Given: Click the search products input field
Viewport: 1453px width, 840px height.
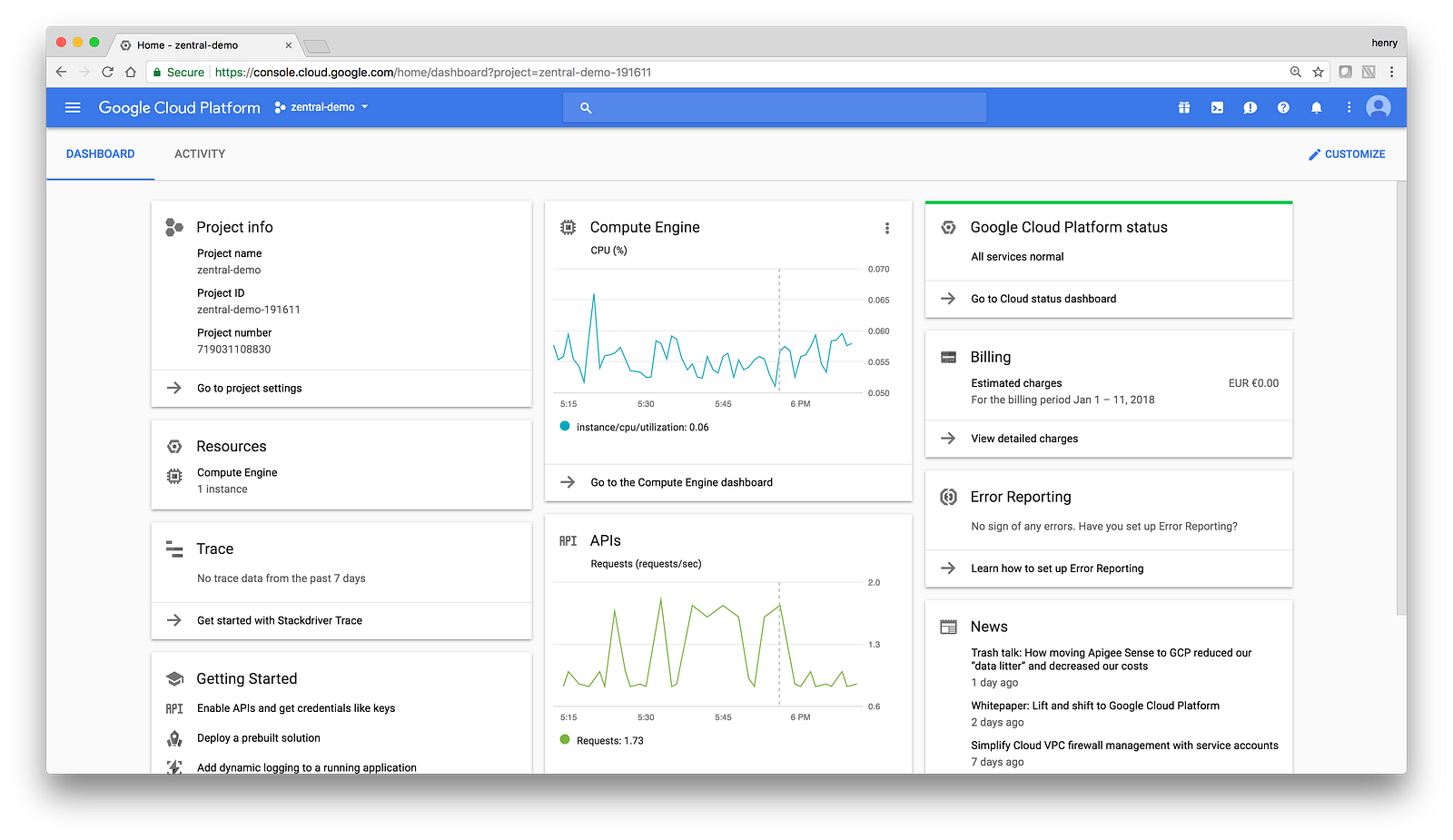Looking at the screenshot, I should pos(775,107).
